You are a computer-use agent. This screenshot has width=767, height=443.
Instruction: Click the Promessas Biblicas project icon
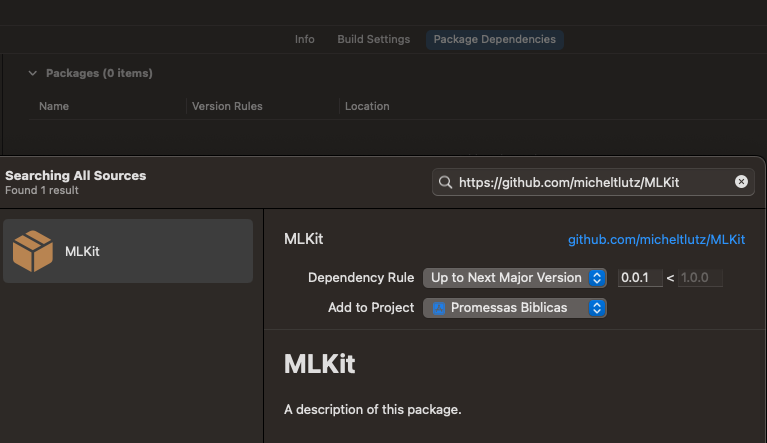coord(439,308)
